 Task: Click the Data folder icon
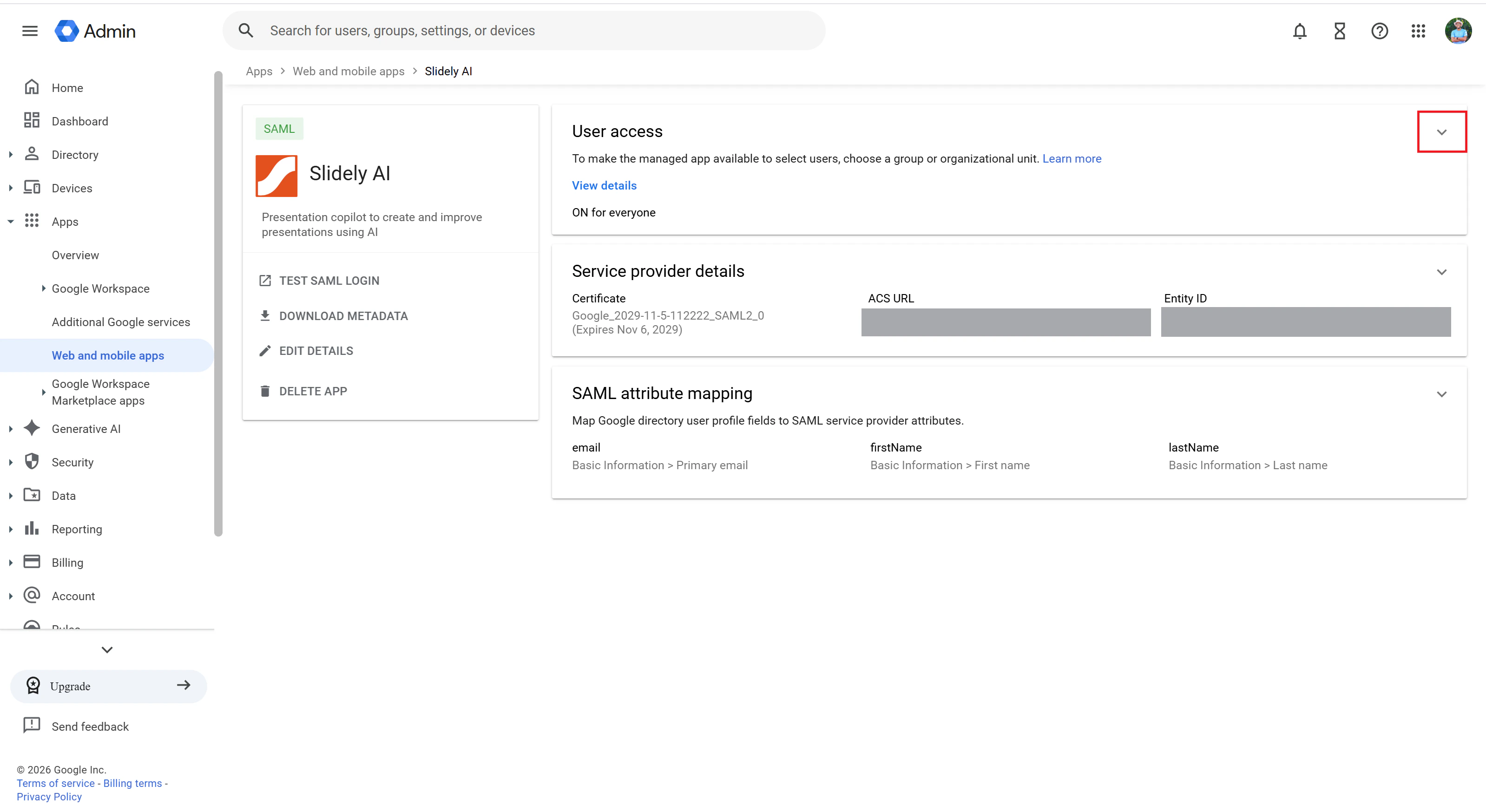(32, 495)
